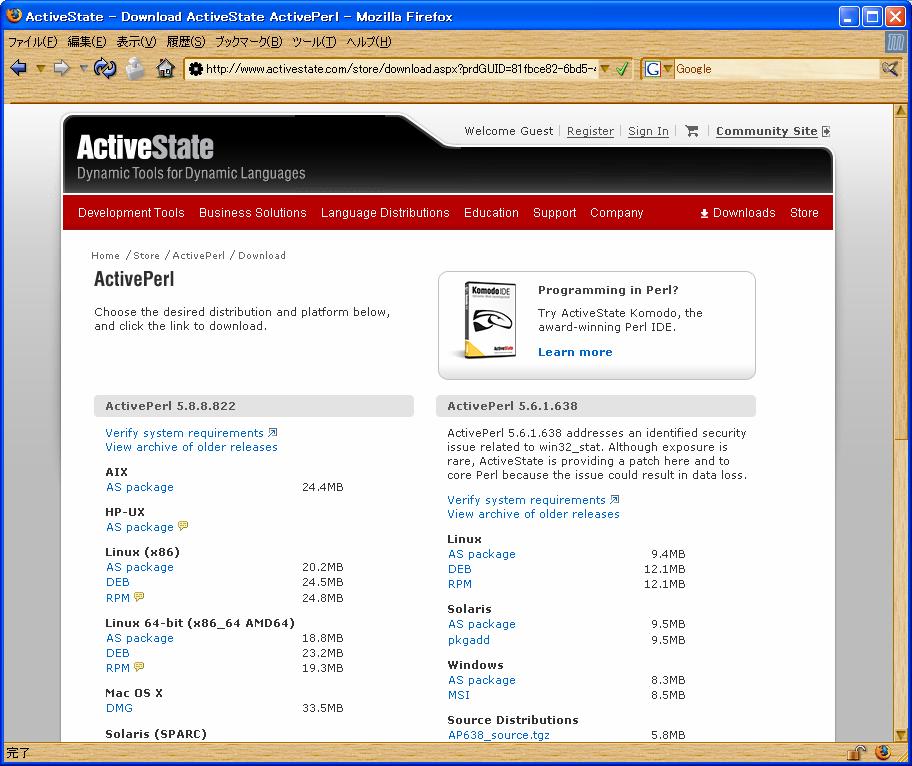Select Language Distributions in the navigation bar
The height and width of the screenshot is (766, 912).
click(x=385, y=213)
